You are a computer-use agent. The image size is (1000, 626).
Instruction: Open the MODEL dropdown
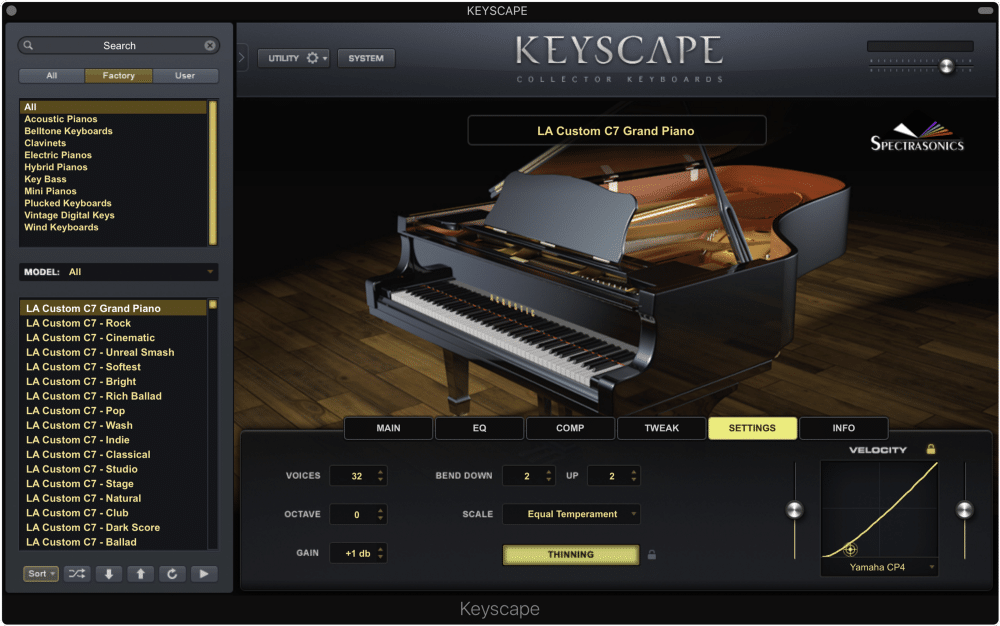[119, 272]
